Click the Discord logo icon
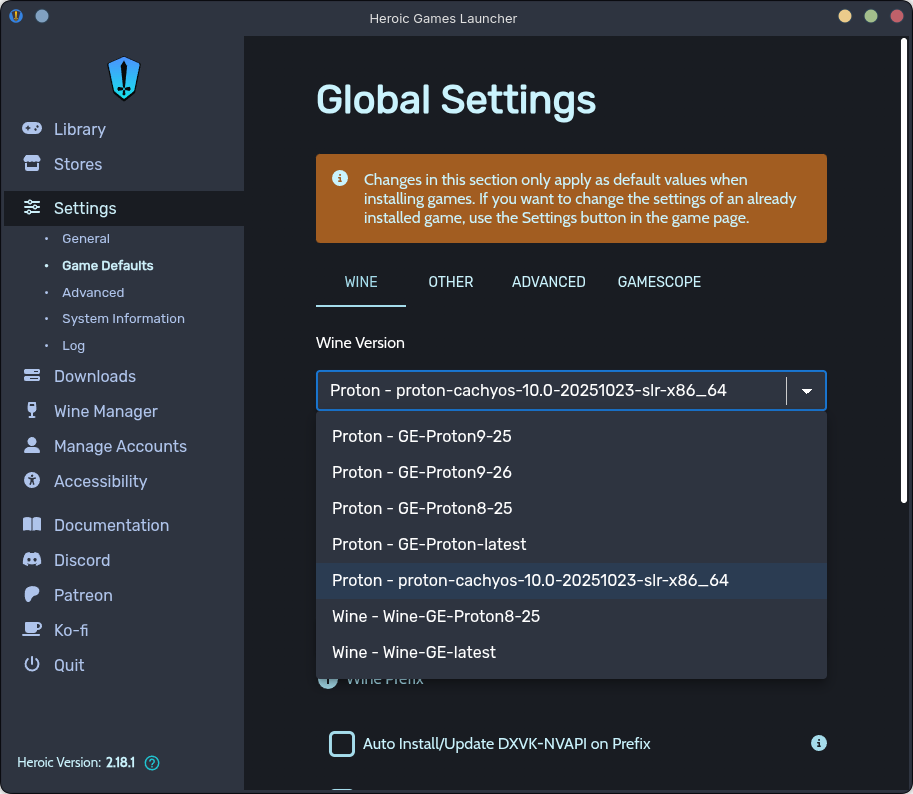 pos(32,560)
